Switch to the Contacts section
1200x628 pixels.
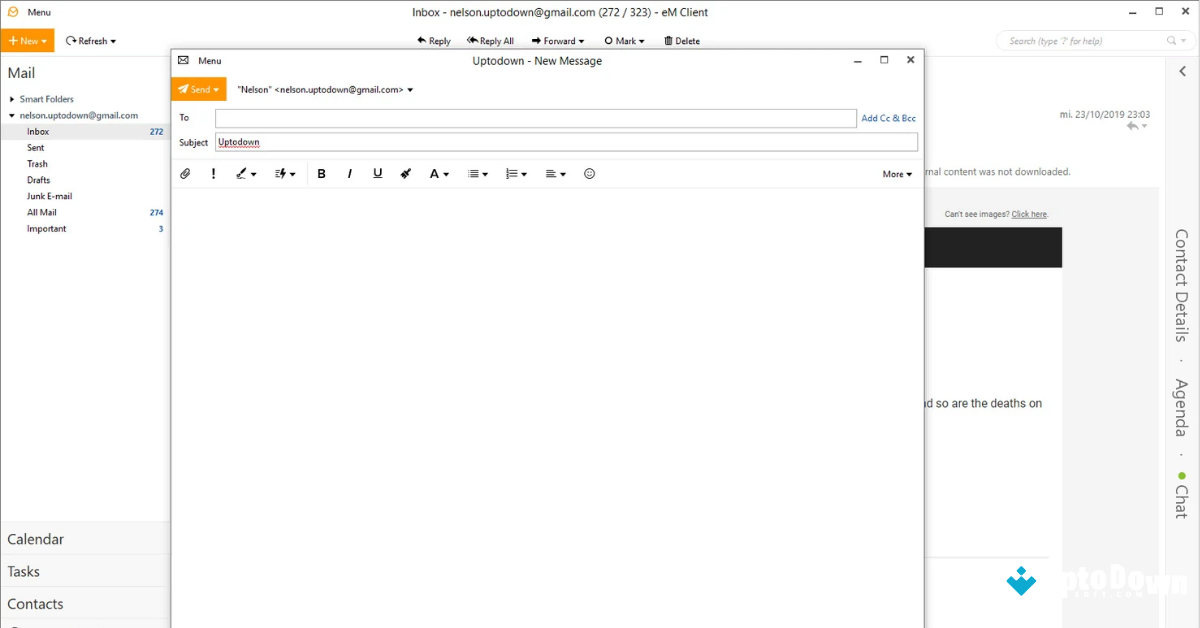click(36, 603)
